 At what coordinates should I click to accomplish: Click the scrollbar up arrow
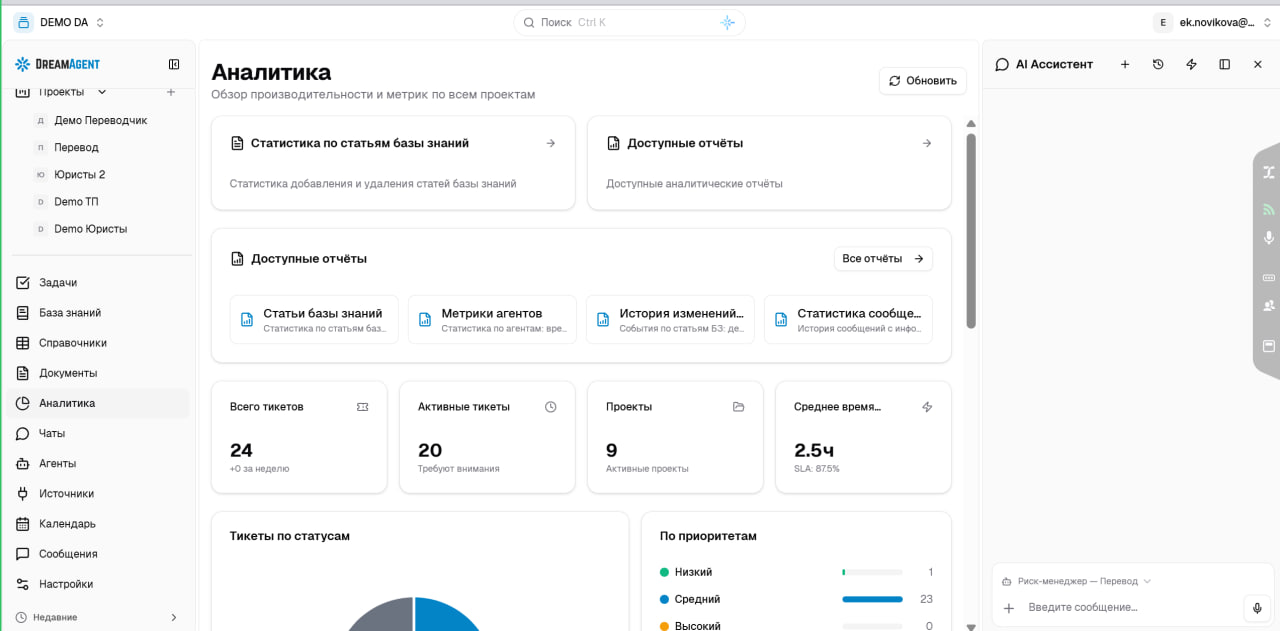click(971, 124)
